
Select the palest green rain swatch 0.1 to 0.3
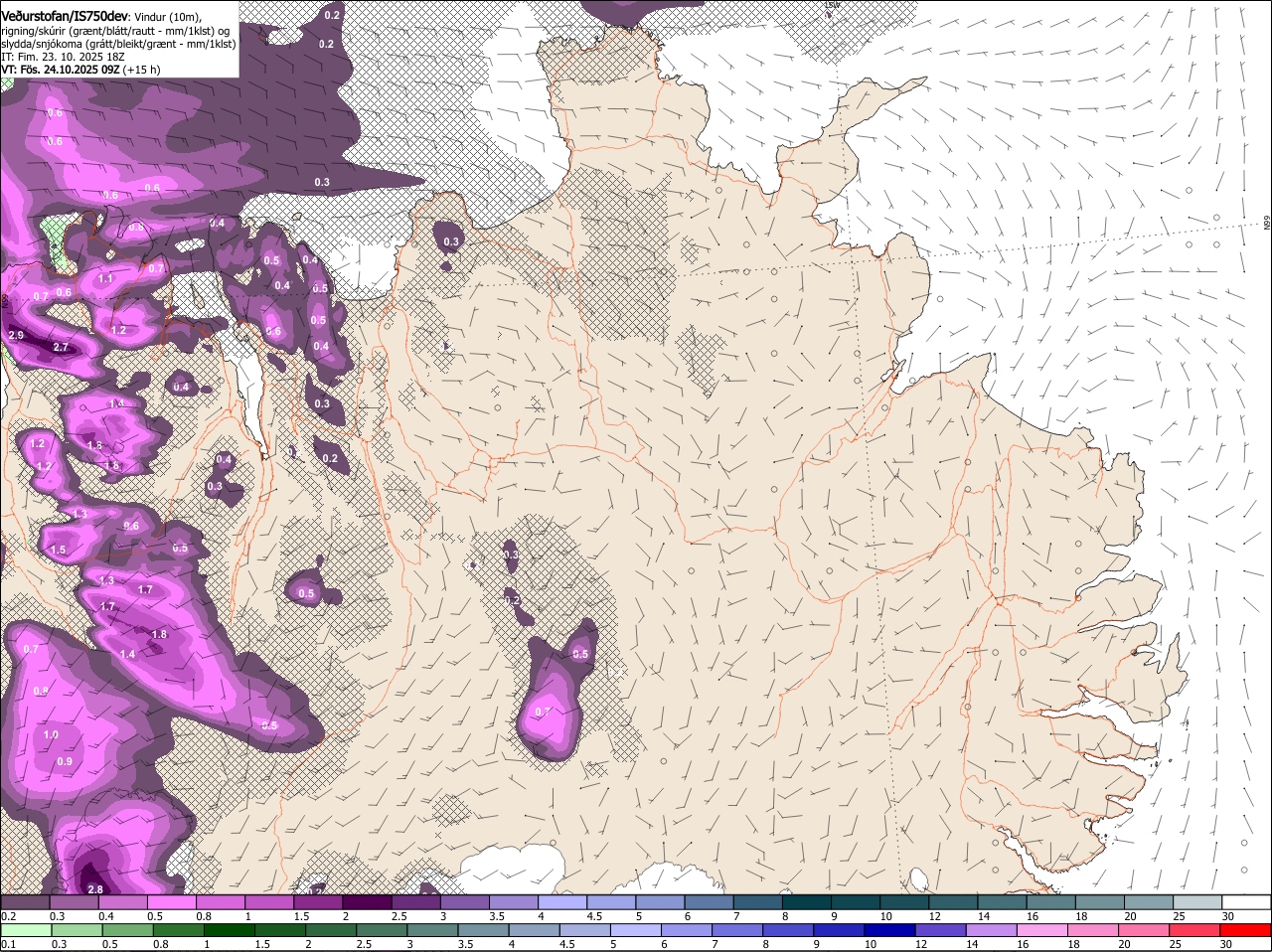click(28, 930)
